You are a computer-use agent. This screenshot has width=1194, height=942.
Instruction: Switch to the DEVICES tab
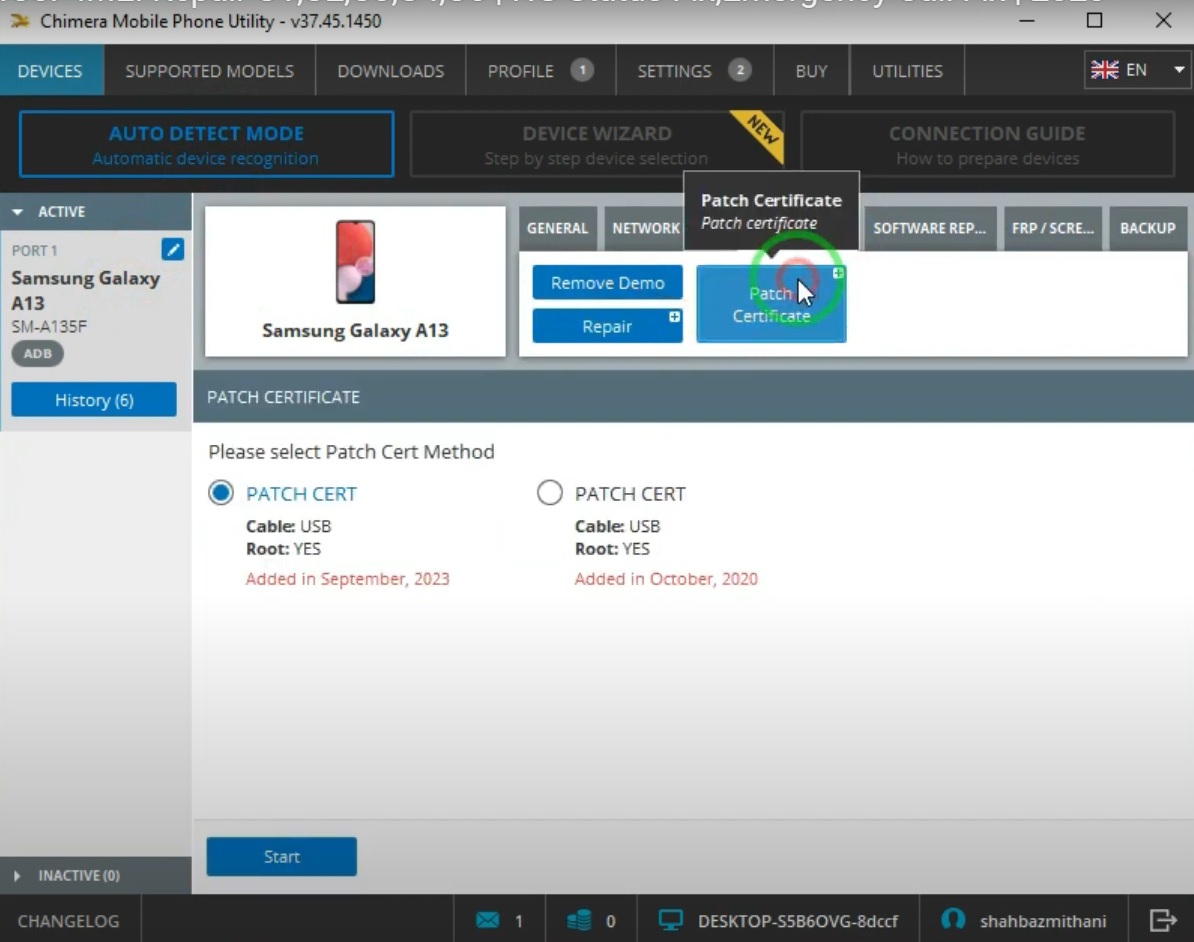point(50,71)
